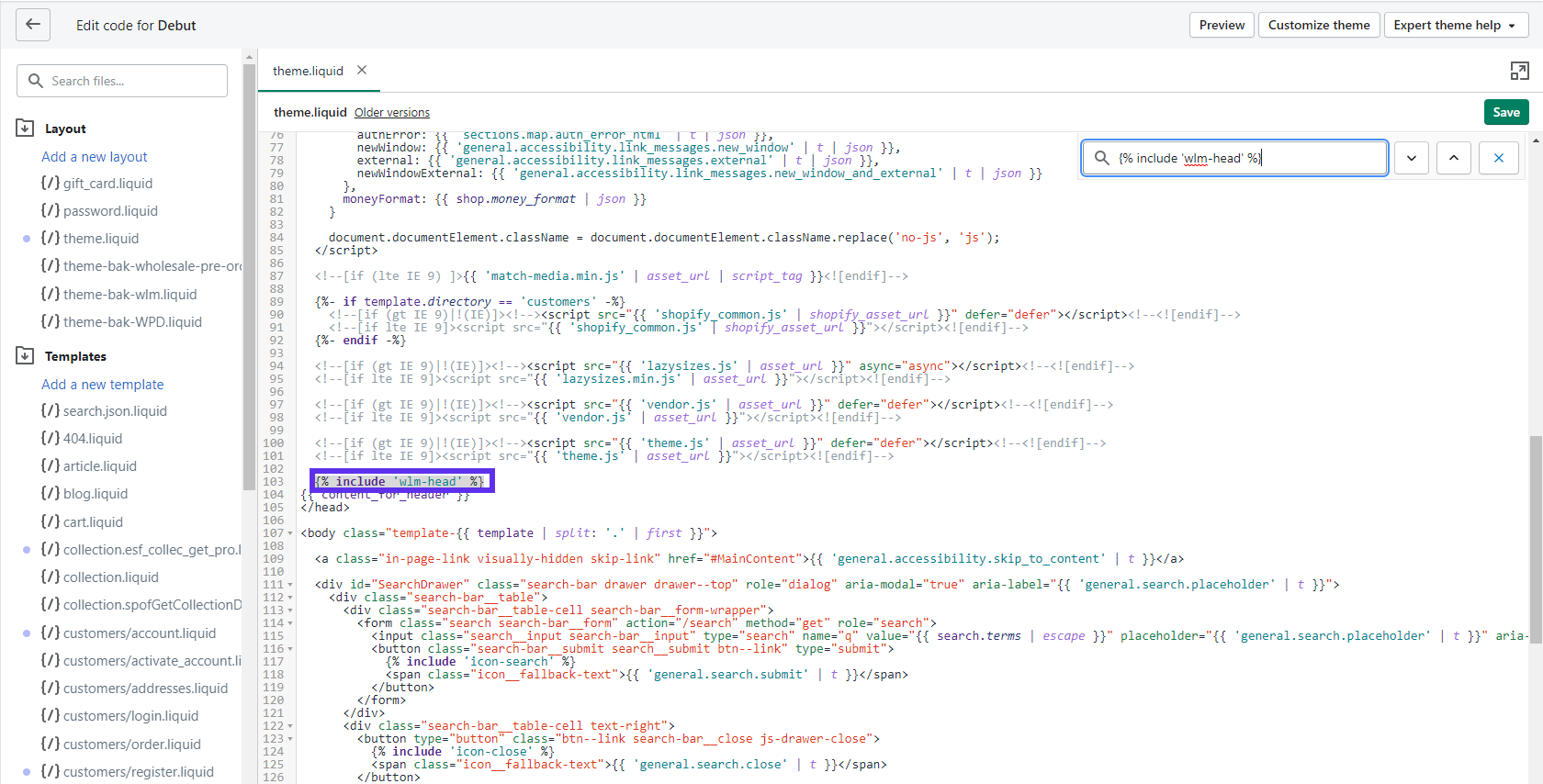The width and height of the screenshot is (1543, 784).
Task: Open cart.liquid template
Action: (82, 522)
